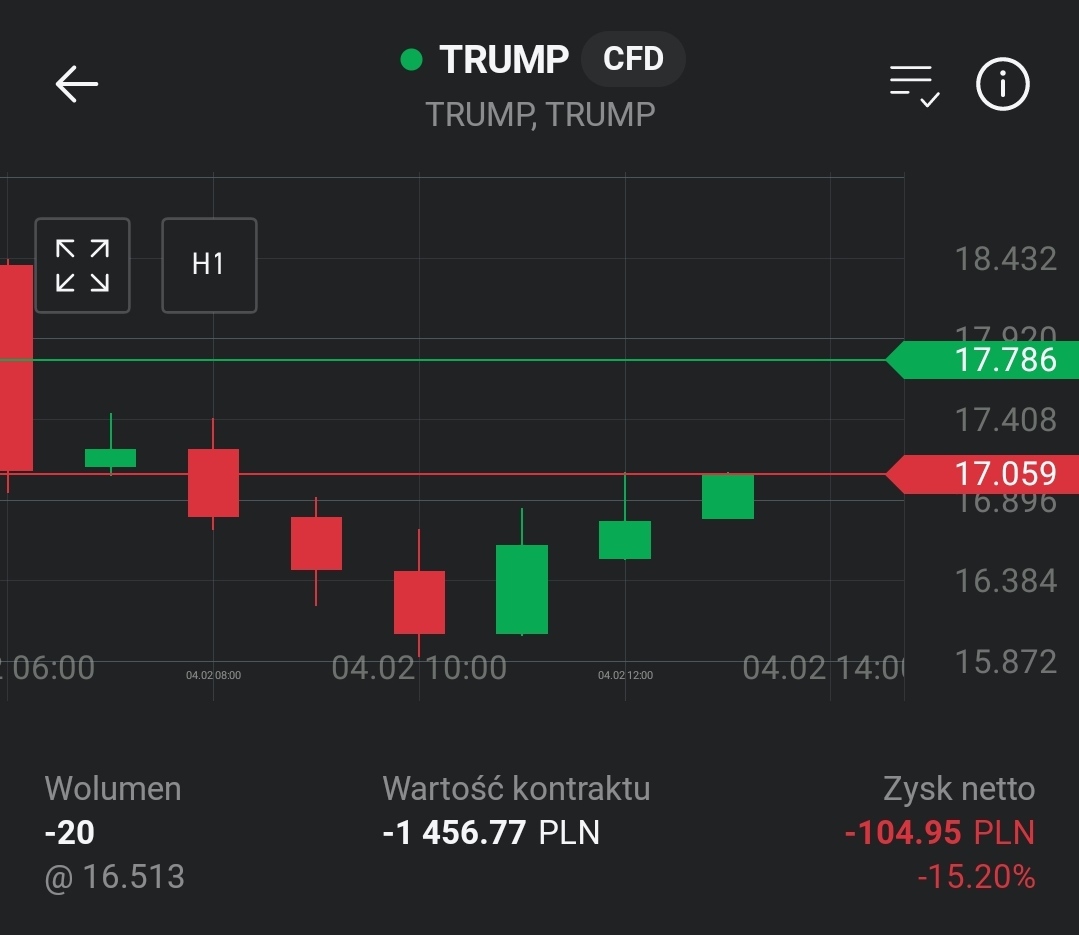Tap the Zysk netto -104.95 PLN value

939,832
